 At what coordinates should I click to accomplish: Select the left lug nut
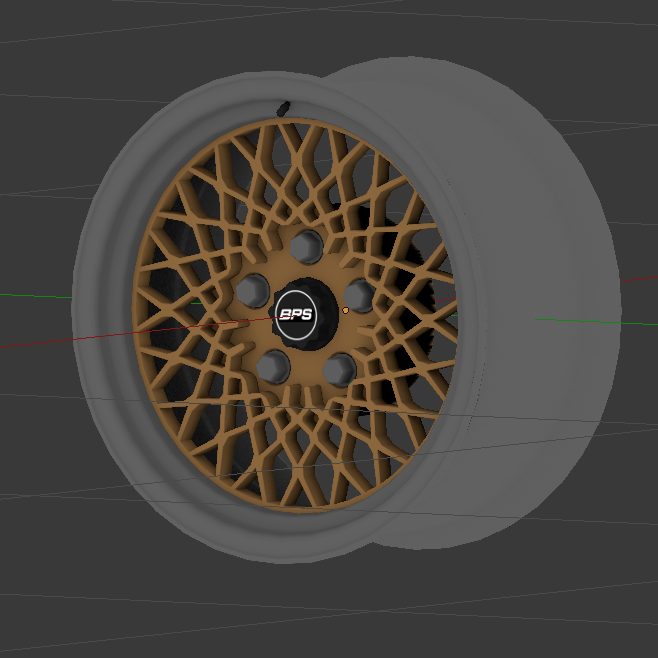pos(253,290)
